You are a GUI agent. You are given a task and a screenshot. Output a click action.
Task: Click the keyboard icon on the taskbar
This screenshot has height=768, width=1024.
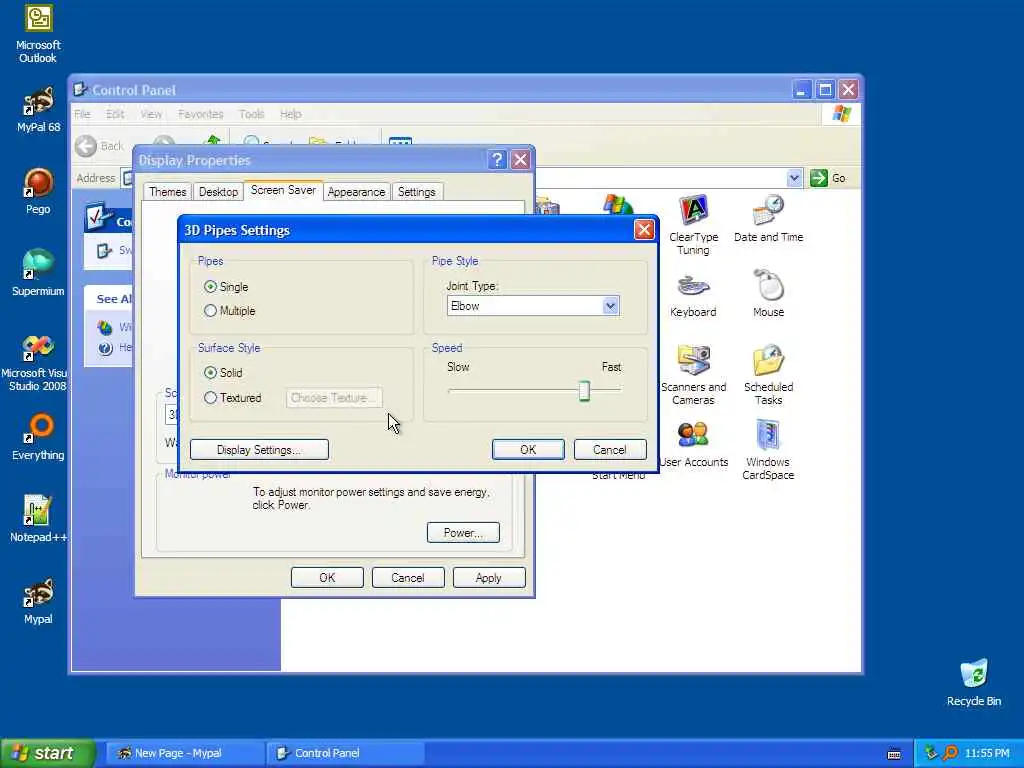895,754
